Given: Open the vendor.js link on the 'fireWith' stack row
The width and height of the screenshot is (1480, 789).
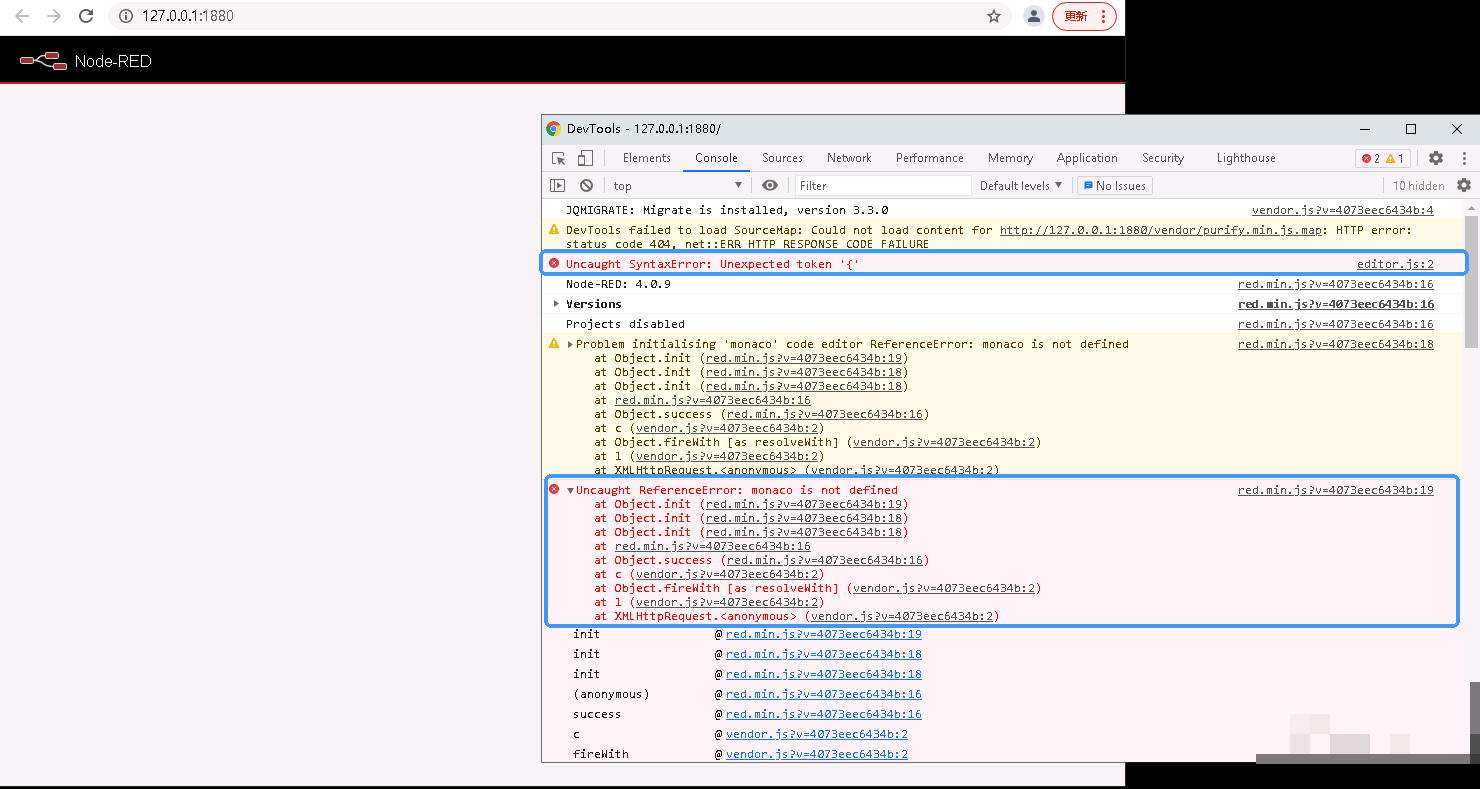Looking at the screenshot, I should [x=817, y=754].
